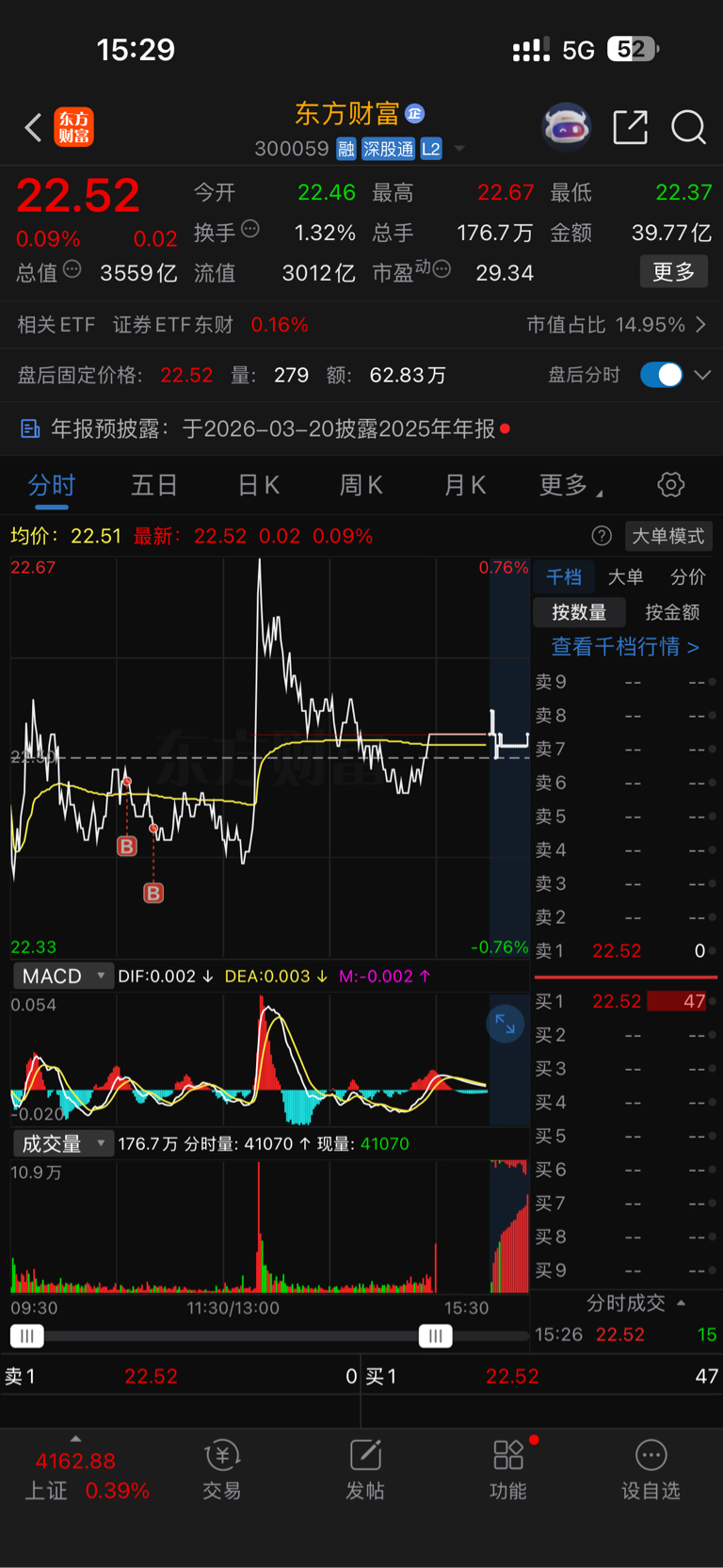The image size is (723, 1568).
Task: Expand 更多 chart period dropdown
Action: coord(571,485)
